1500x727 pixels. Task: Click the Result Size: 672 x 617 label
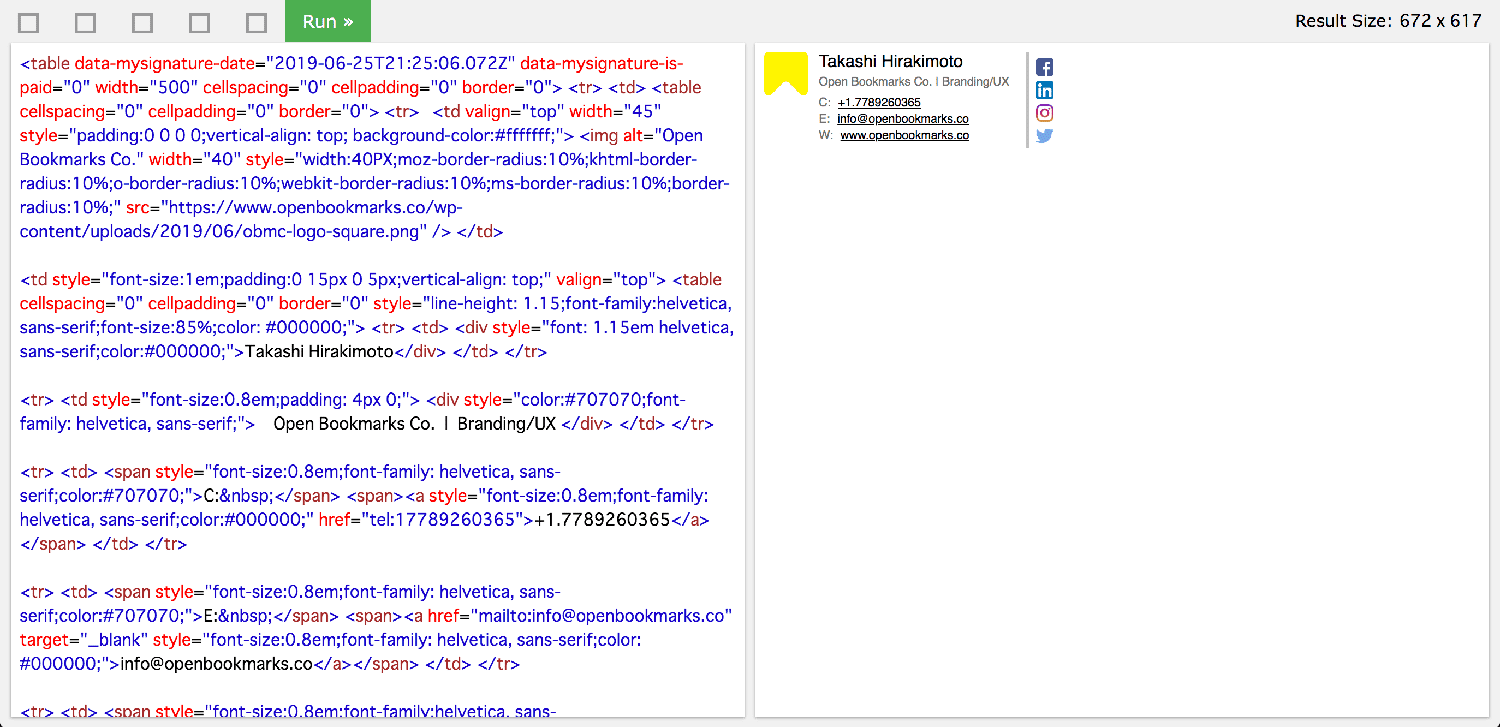(1388, 21)
